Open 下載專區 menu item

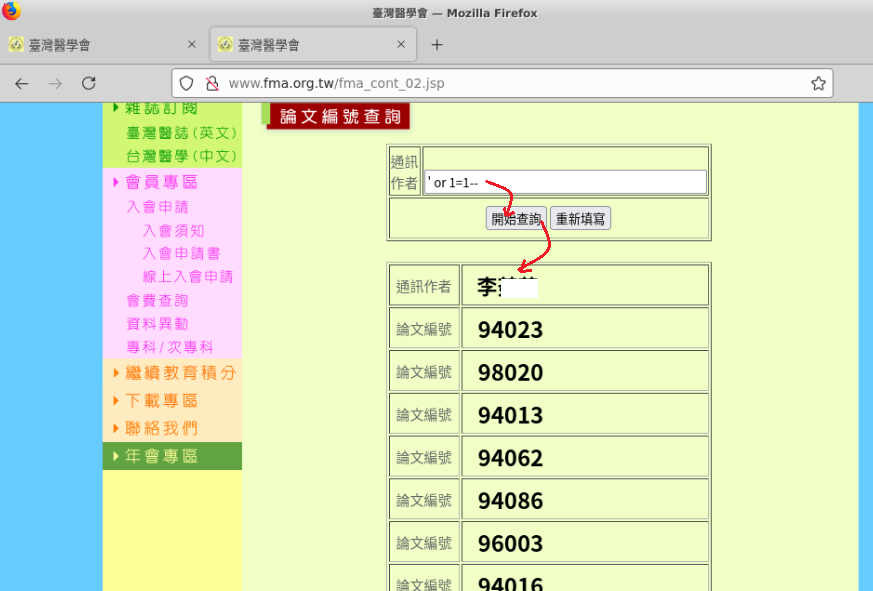point(161,400)
